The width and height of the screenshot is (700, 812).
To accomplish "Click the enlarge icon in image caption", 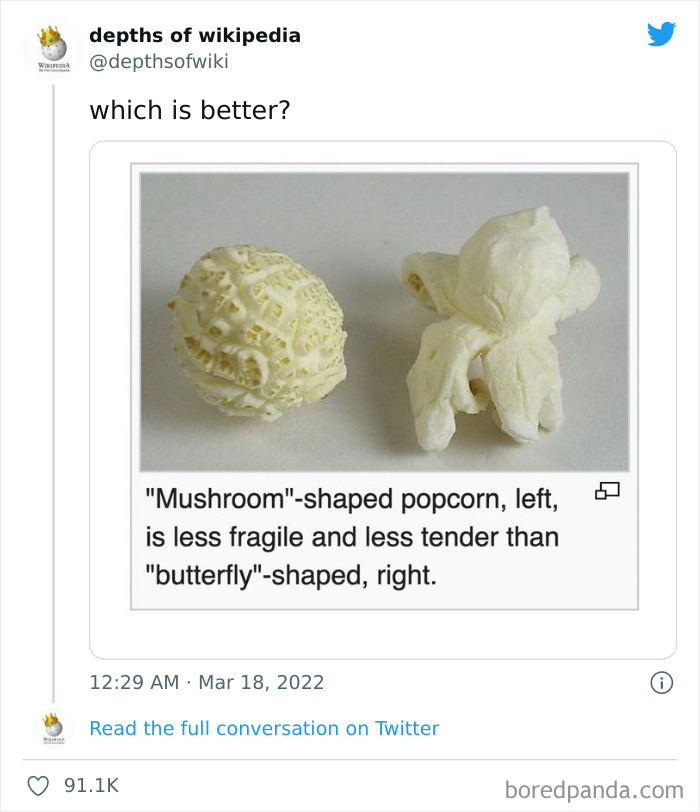I will click(x=607, y=491).
